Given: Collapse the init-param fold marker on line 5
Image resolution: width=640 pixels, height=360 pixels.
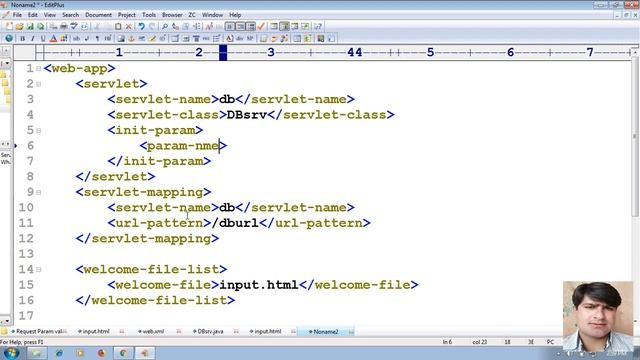Looking at the screenshot, I should [38, 131].
